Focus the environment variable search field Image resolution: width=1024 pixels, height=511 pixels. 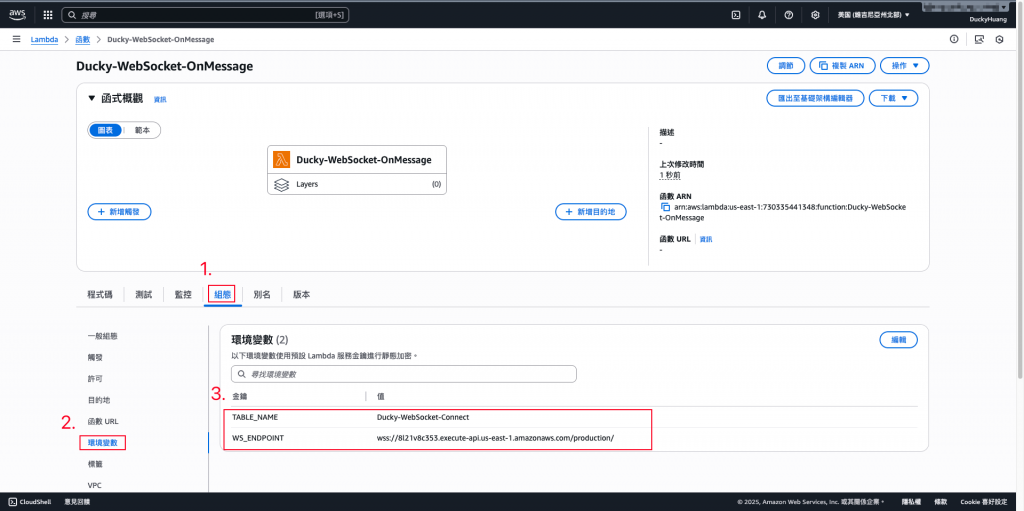(x=404, y=374)
